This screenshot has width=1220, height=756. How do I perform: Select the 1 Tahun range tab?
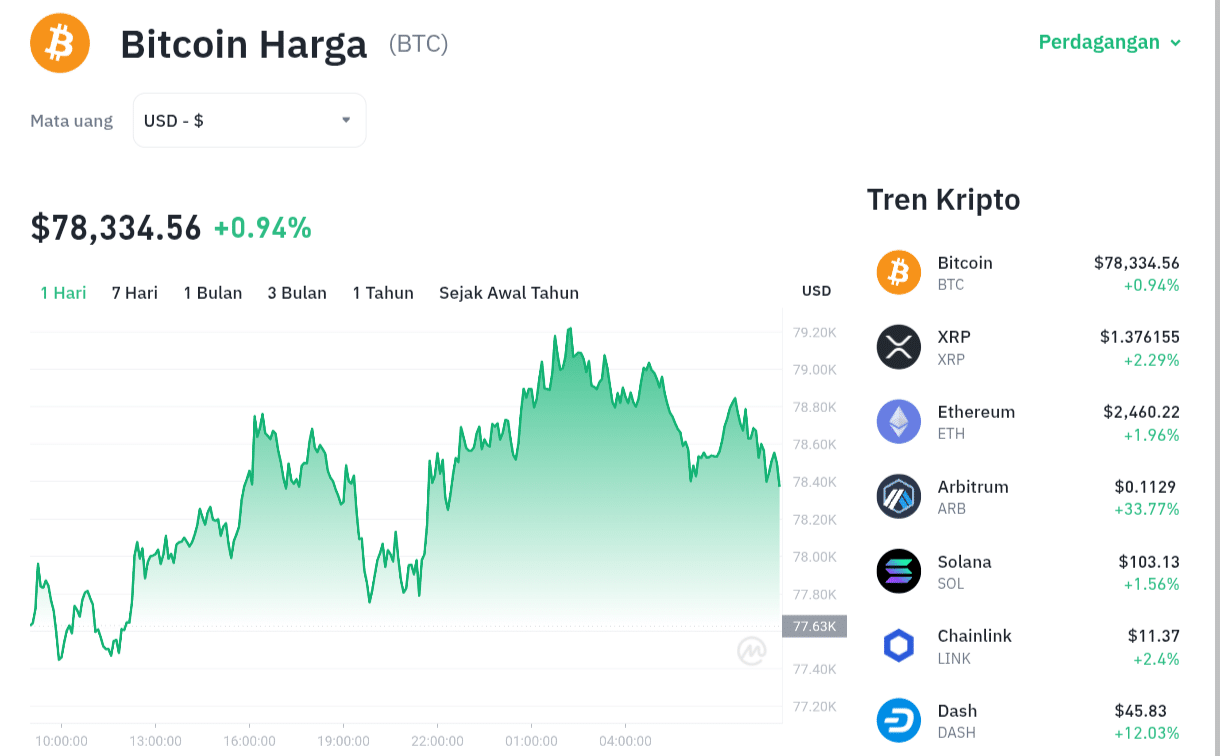(383, 293)
